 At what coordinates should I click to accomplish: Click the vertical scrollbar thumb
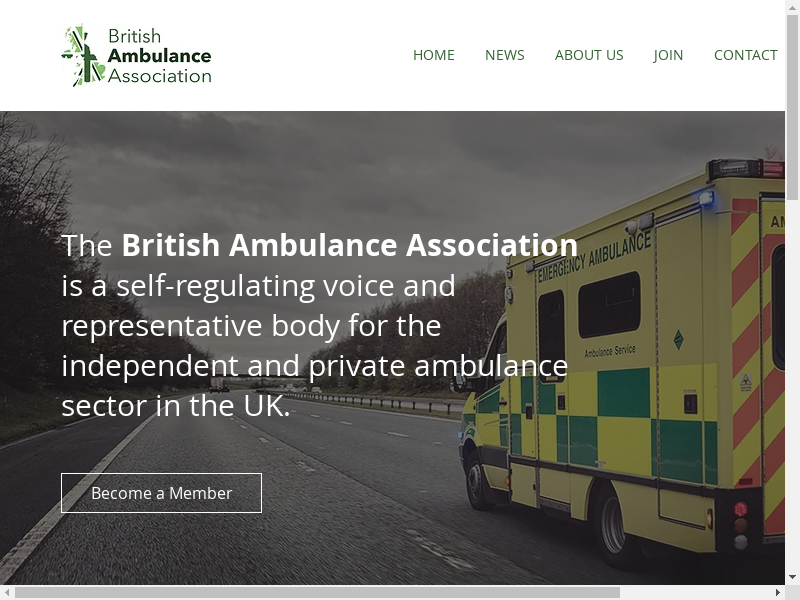(x=792, y=107)
